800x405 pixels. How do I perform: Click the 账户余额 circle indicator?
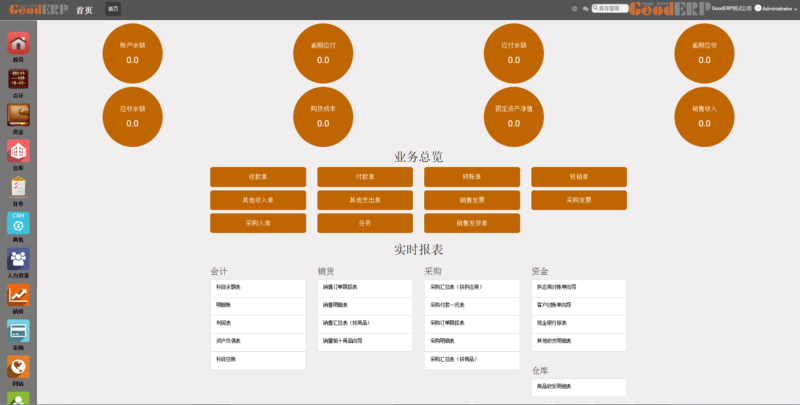pyautogui.click(x=133, y=53)
